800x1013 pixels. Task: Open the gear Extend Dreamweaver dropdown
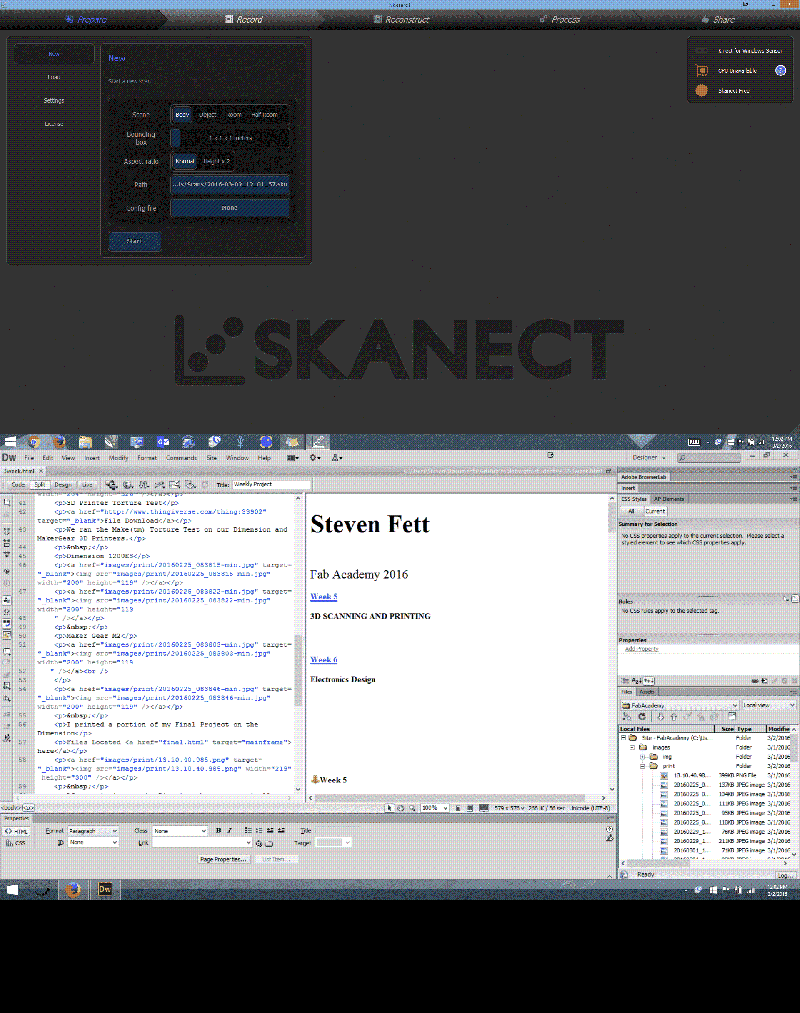point(315,457)
